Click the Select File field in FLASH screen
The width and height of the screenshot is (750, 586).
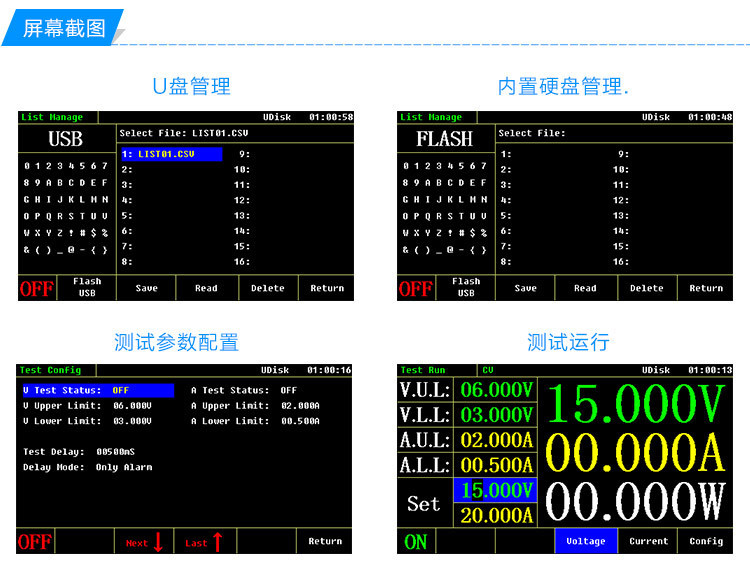[x=614, y=133]
